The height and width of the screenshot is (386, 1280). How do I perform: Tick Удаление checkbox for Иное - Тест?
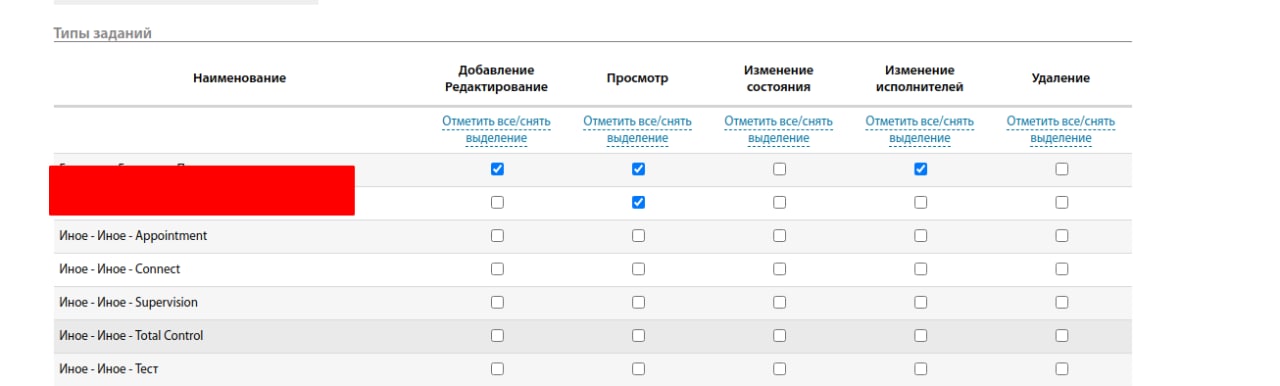1061,369
